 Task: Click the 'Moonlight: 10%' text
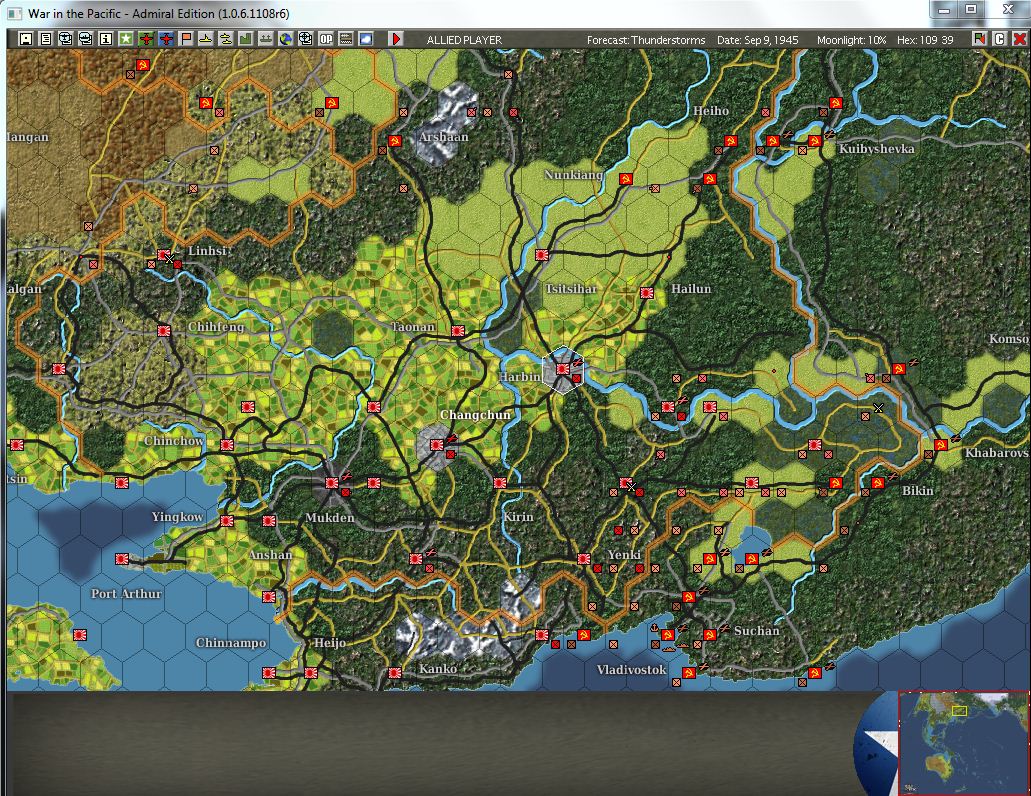pyautogui.click(x=851, y=40)
